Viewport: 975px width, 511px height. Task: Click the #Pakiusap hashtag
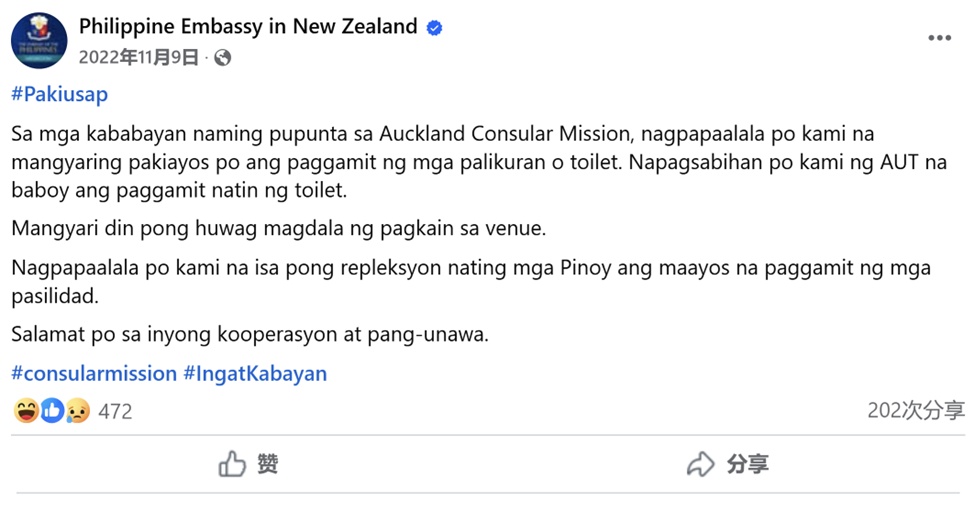pyautogui.click(x=59, y=95)
